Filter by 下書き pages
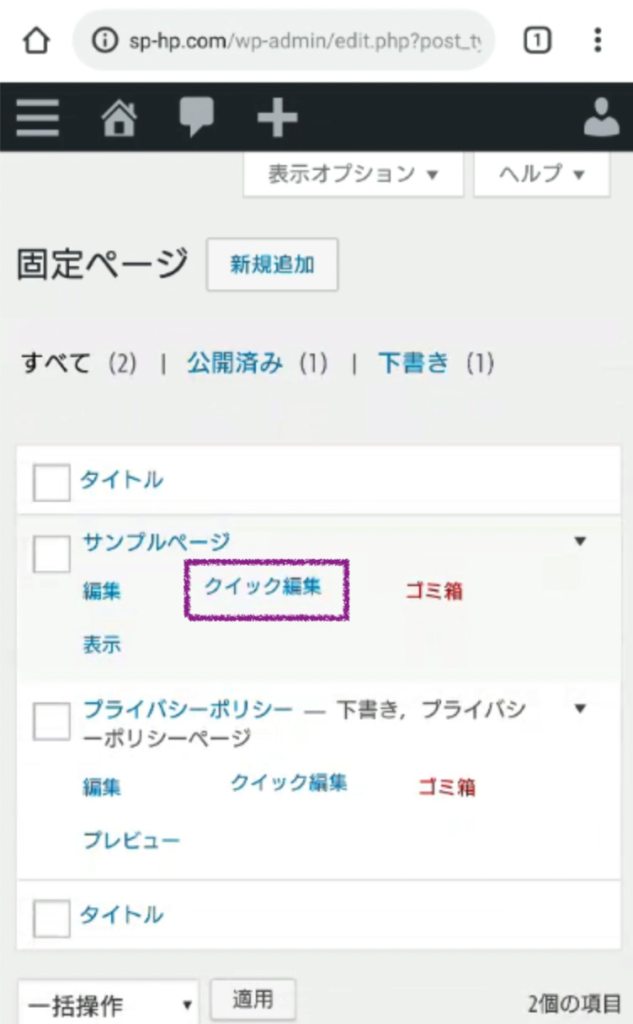 [x=413, y=363]
